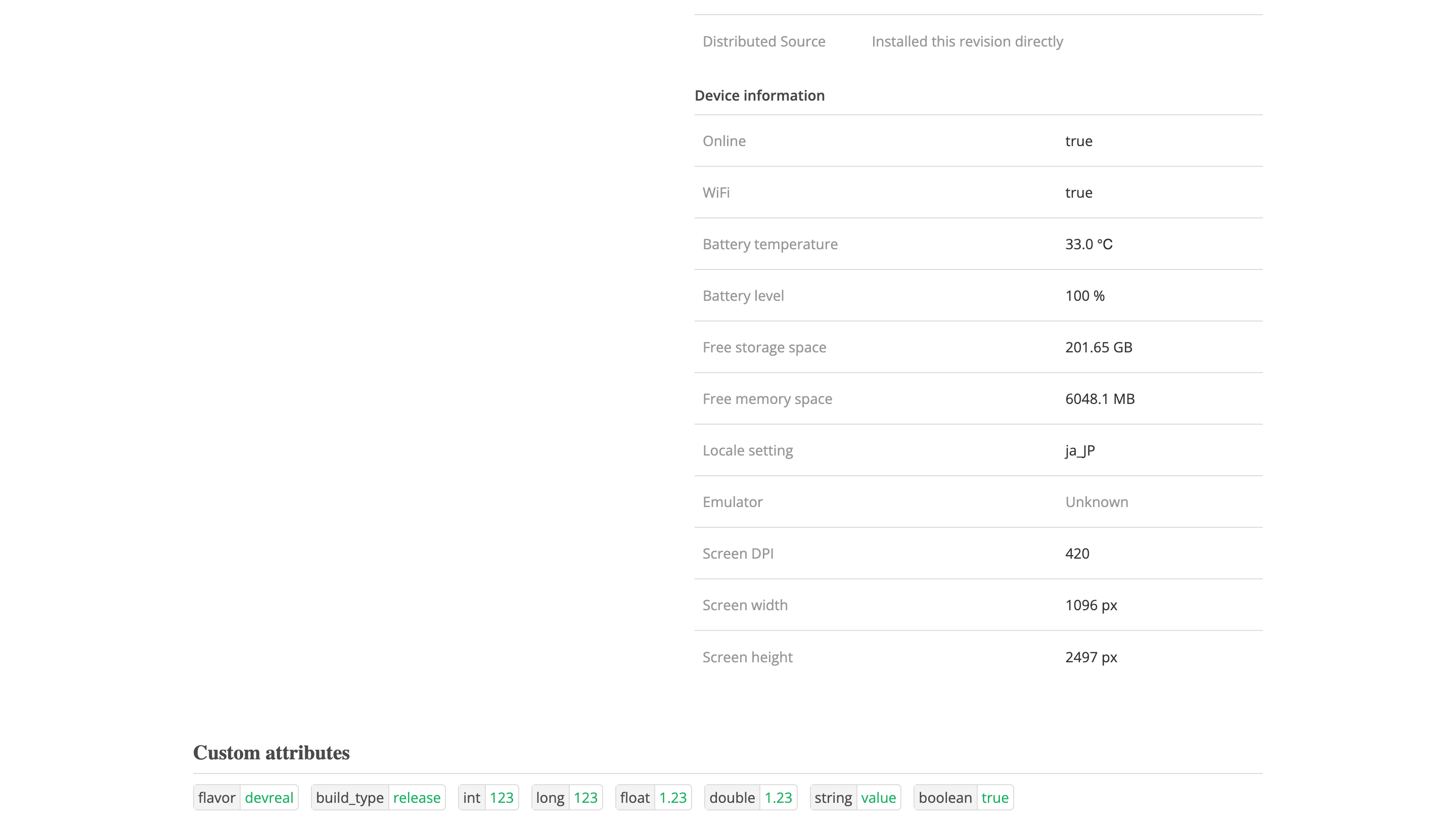Image resolution: width=1456 pixels, height=819 pixels.
Task: Expand the Device information section
Action: tap(760, 95)
